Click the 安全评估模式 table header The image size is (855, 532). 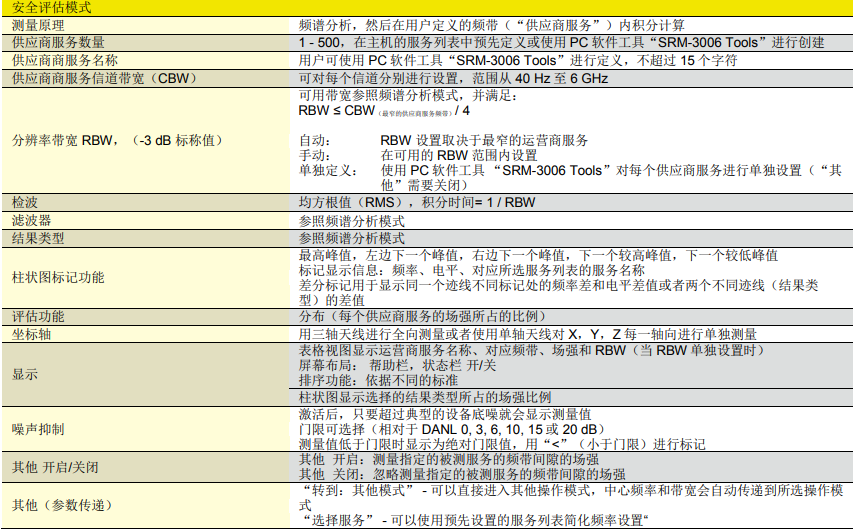52,7
